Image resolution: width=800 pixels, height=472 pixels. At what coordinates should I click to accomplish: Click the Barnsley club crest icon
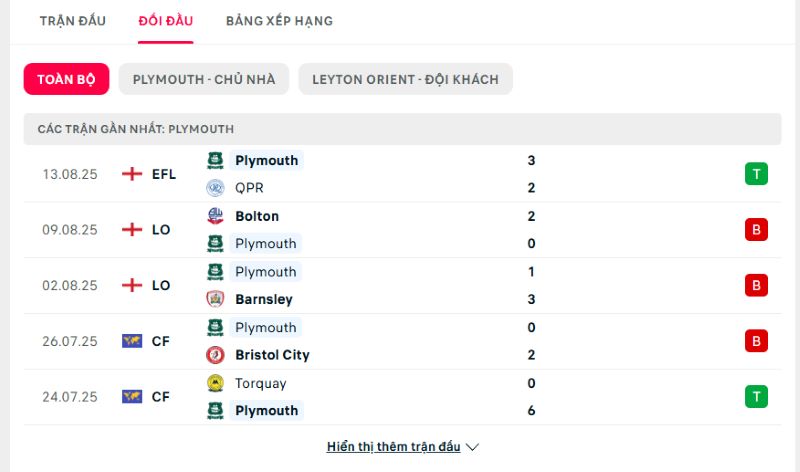(214, 299)
